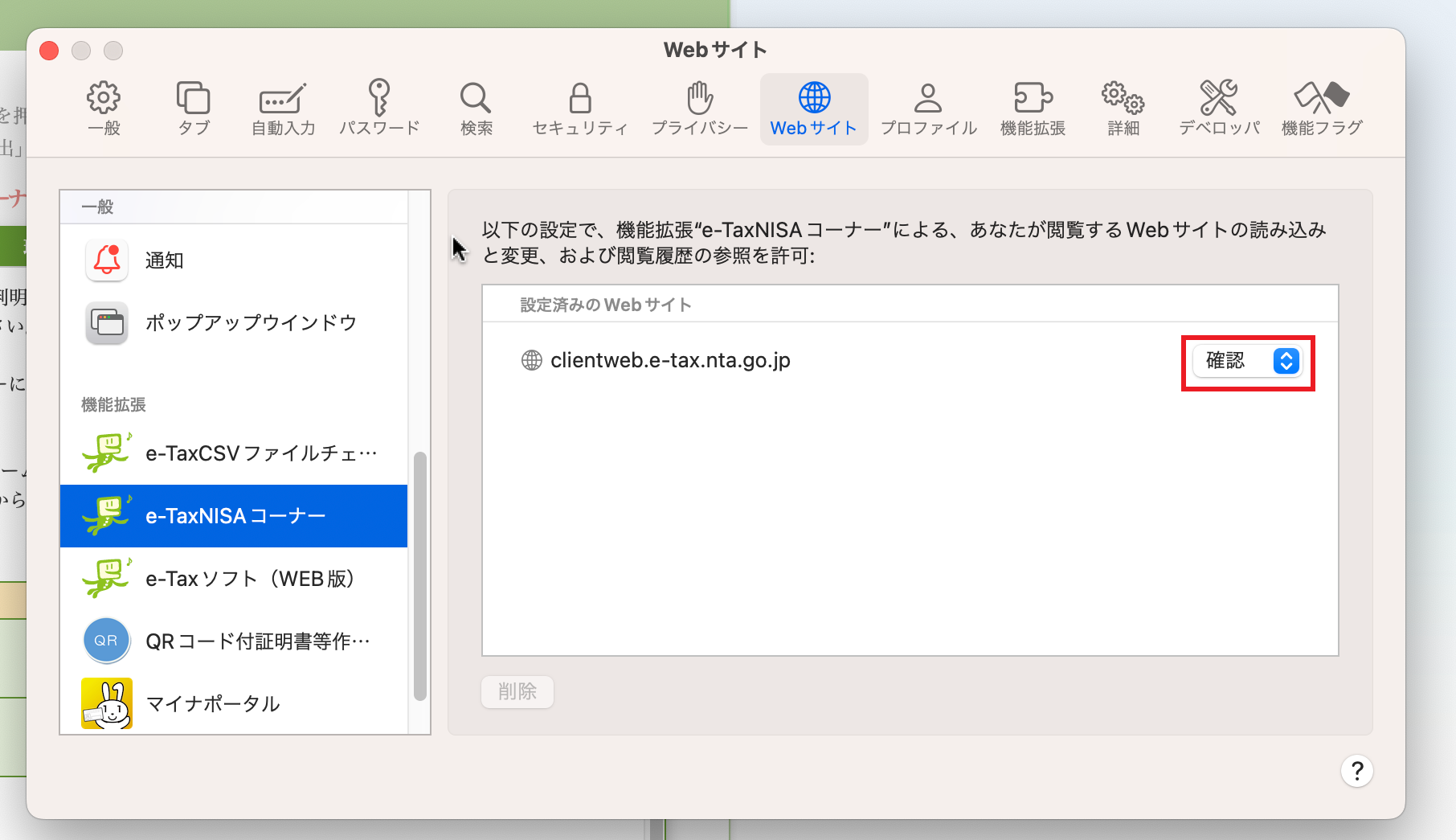Click the マイナポータル rabbit icon
The height and width of the screenshot is (840, 1456).
(107, 703)
